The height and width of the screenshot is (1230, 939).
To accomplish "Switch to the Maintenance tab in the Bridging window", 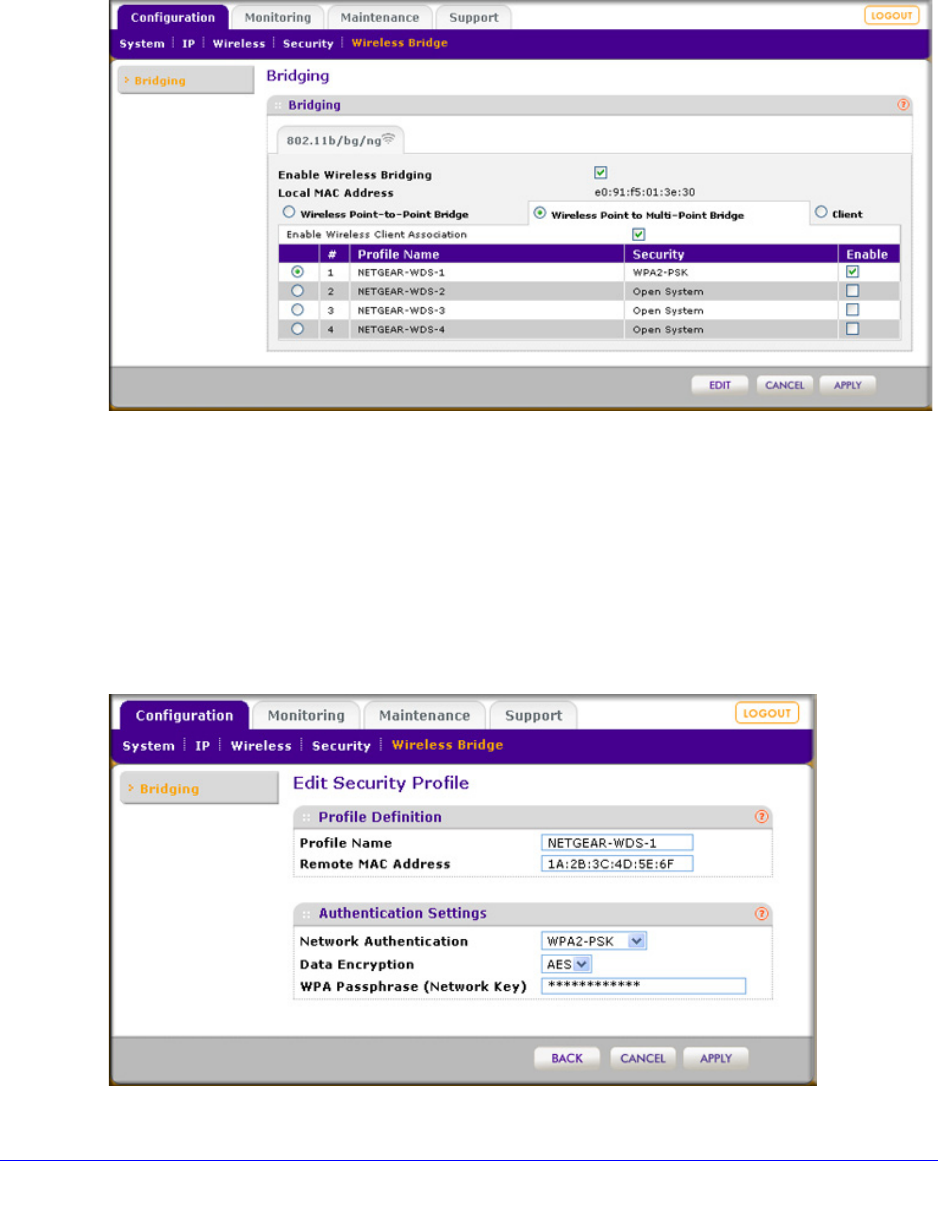I will pos(381,17).
